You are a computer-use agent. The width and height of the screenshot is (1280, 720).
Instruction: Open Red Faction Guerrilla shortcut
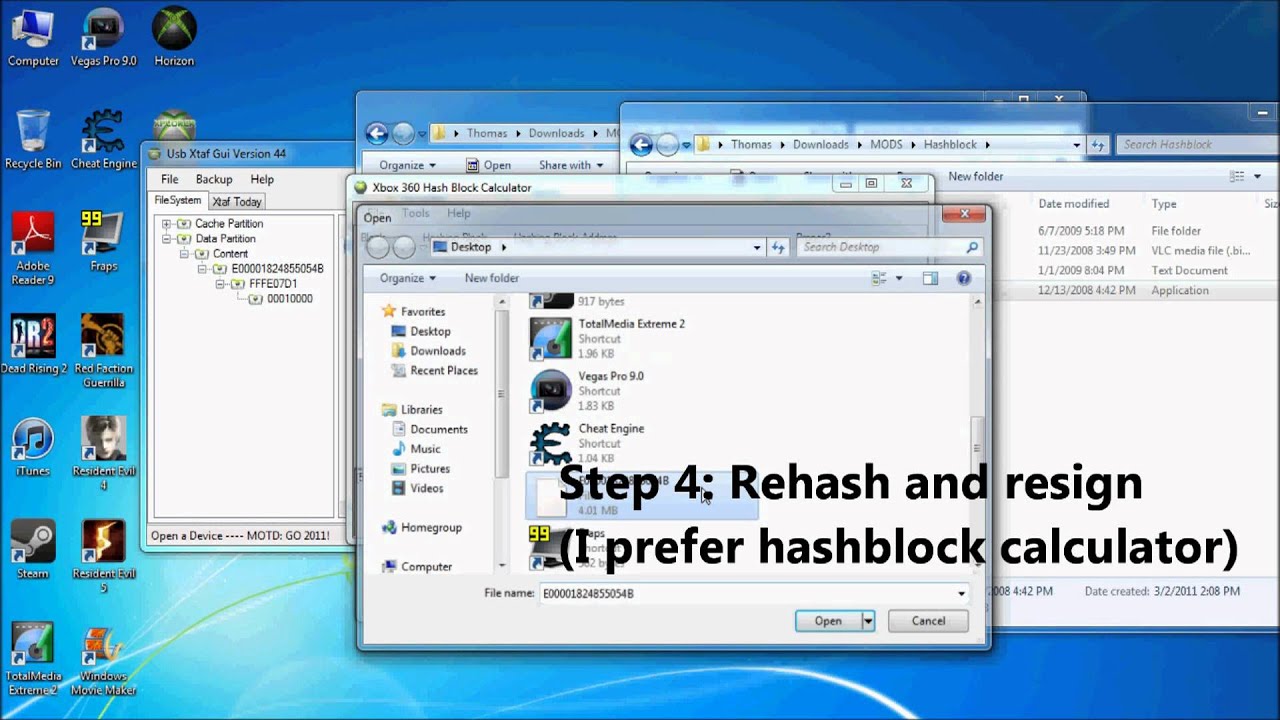coord(103,351)
